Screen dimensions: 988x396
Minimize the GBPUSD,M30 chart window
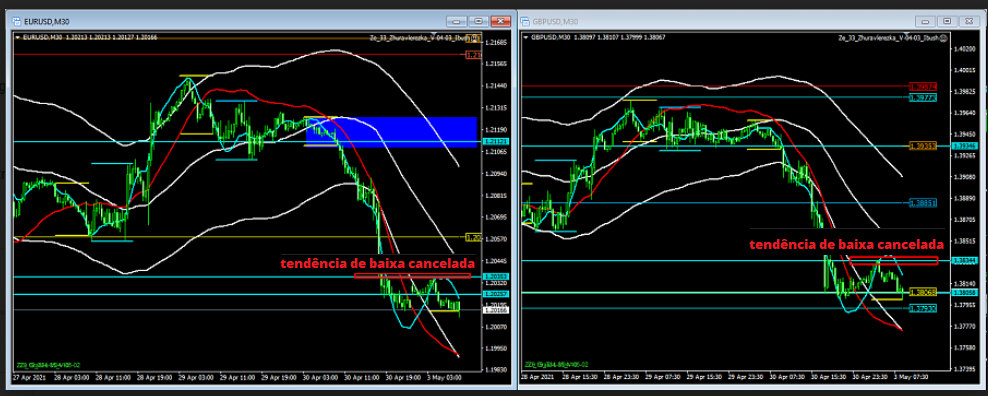[925, 21]
